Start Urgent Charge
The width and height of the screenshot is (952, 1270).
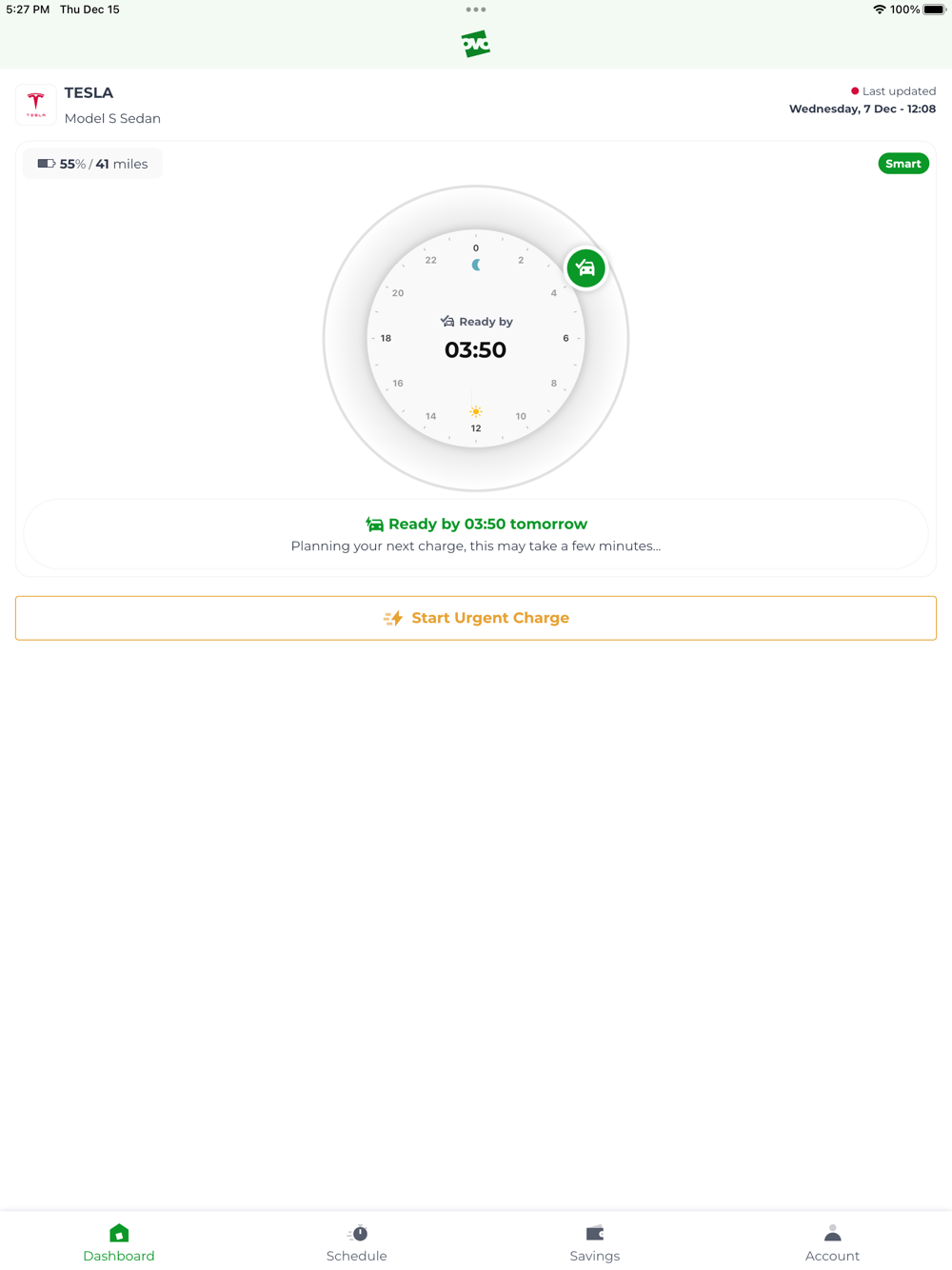[476, 618]
